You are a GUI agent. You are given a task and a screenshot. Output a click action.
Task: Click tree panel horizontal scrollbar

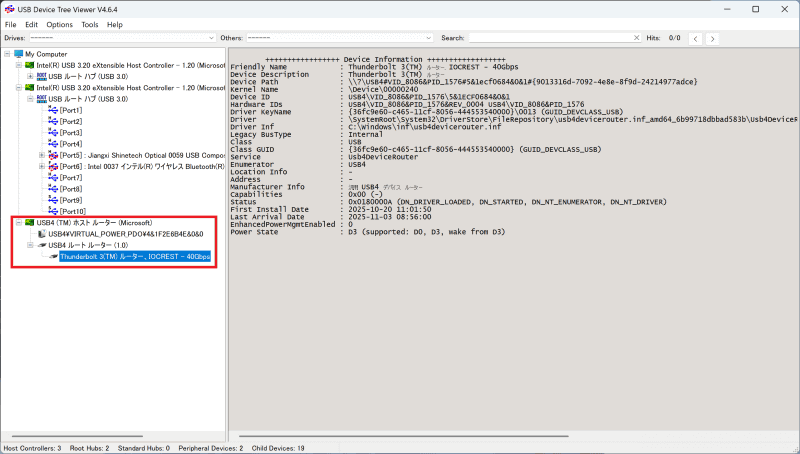tap(78, 436)
